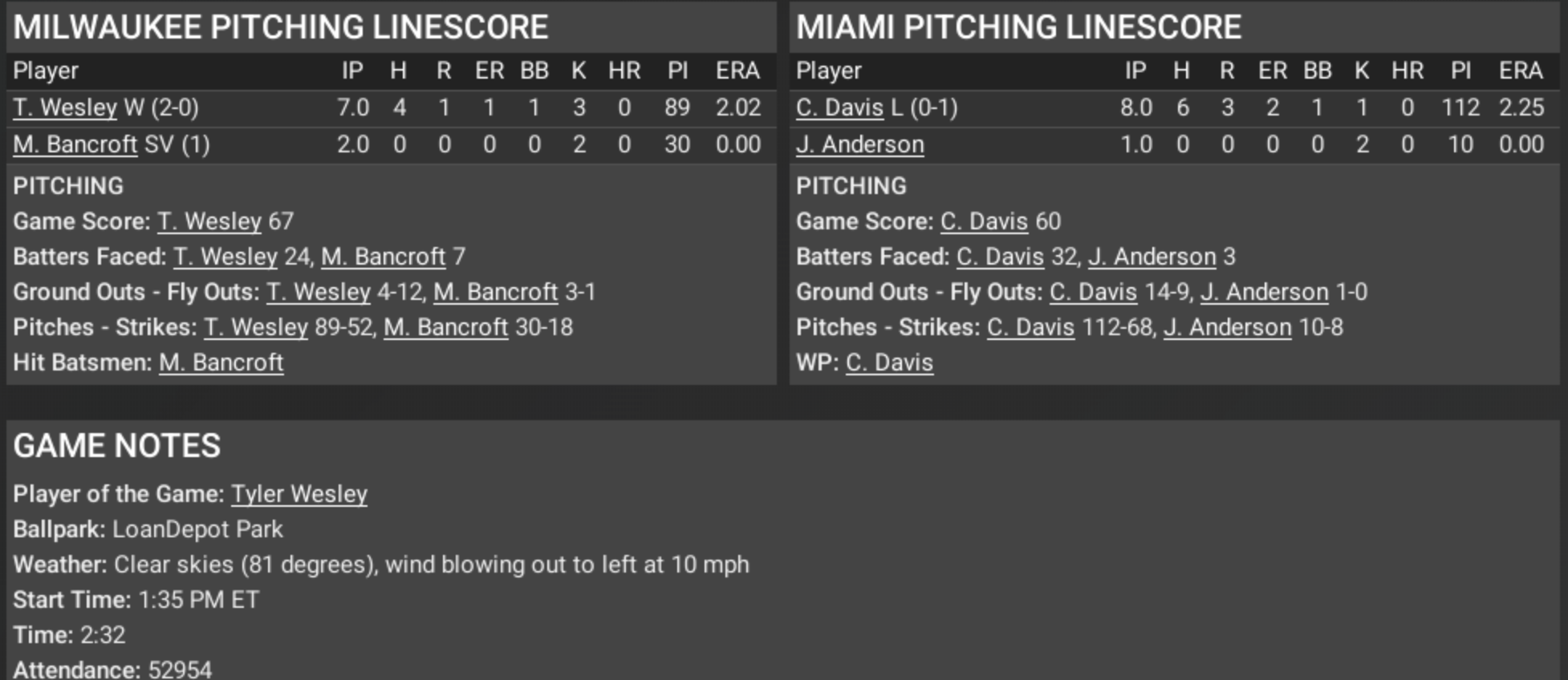Click C. Davis next to WP
The width and height of the screenshot is (1568, 680).
pos(889,362)
